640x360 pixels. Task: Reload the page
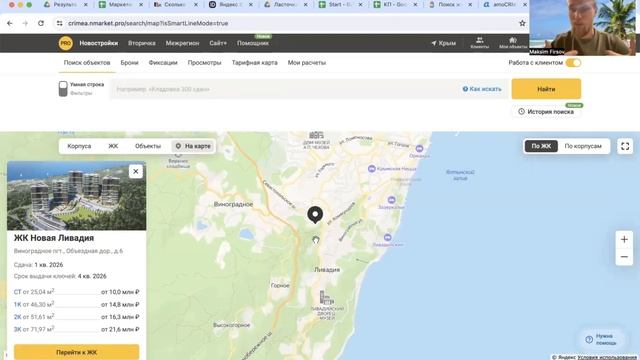(x=41, y=23)
